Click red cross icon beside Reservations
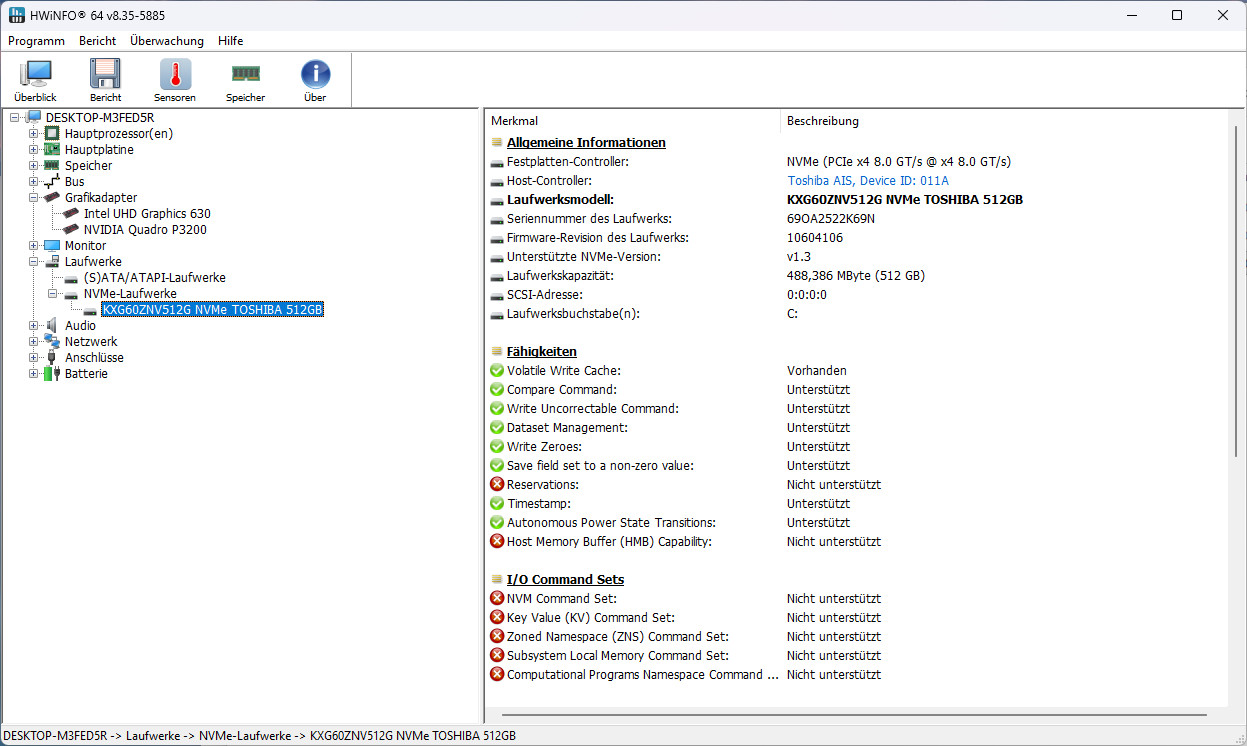Viewport: 1247px width, 746px height. coord(497,485)
